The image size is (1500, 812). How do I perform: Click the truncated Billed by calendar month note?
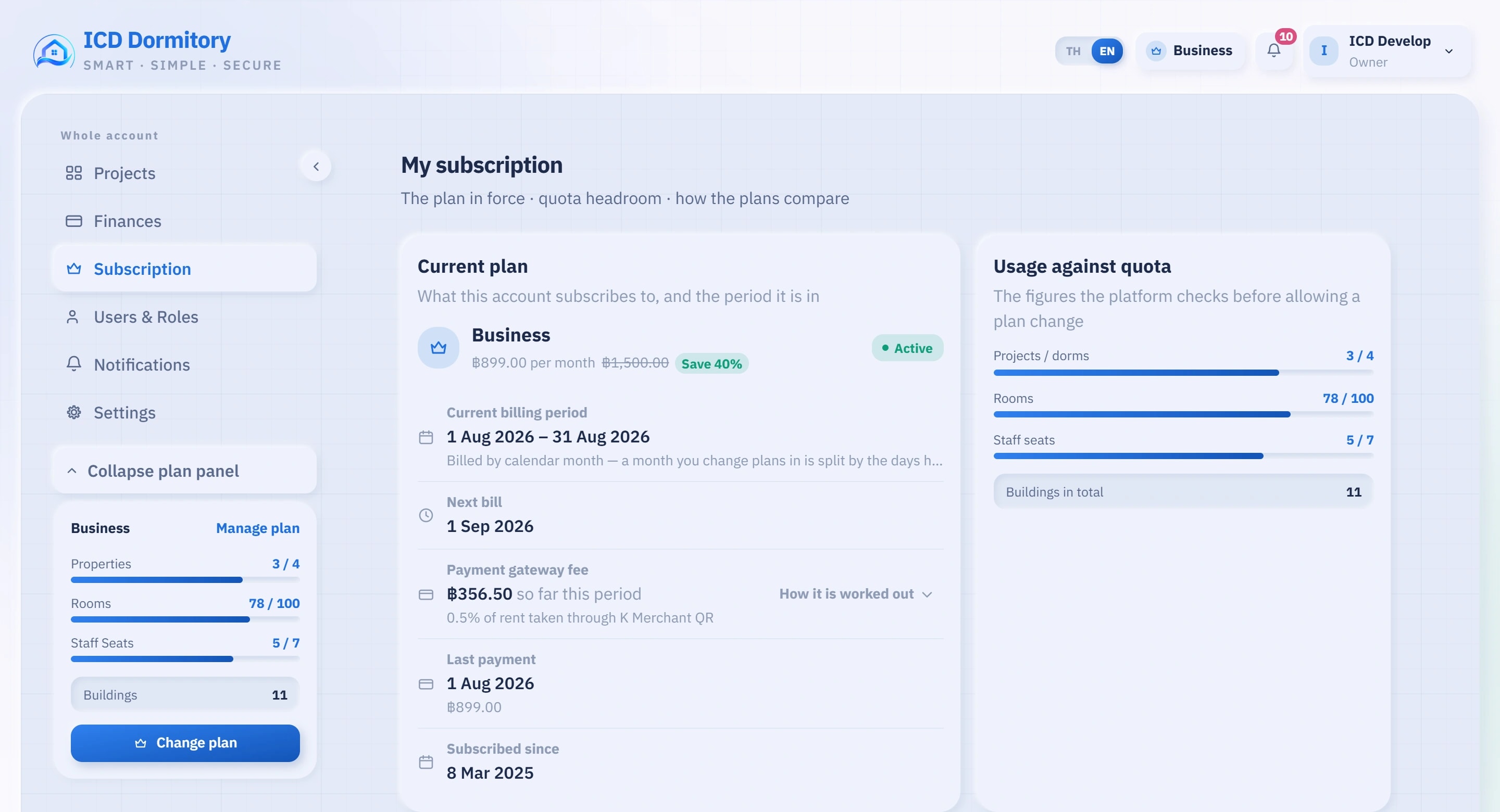click(x=695, y=461)
